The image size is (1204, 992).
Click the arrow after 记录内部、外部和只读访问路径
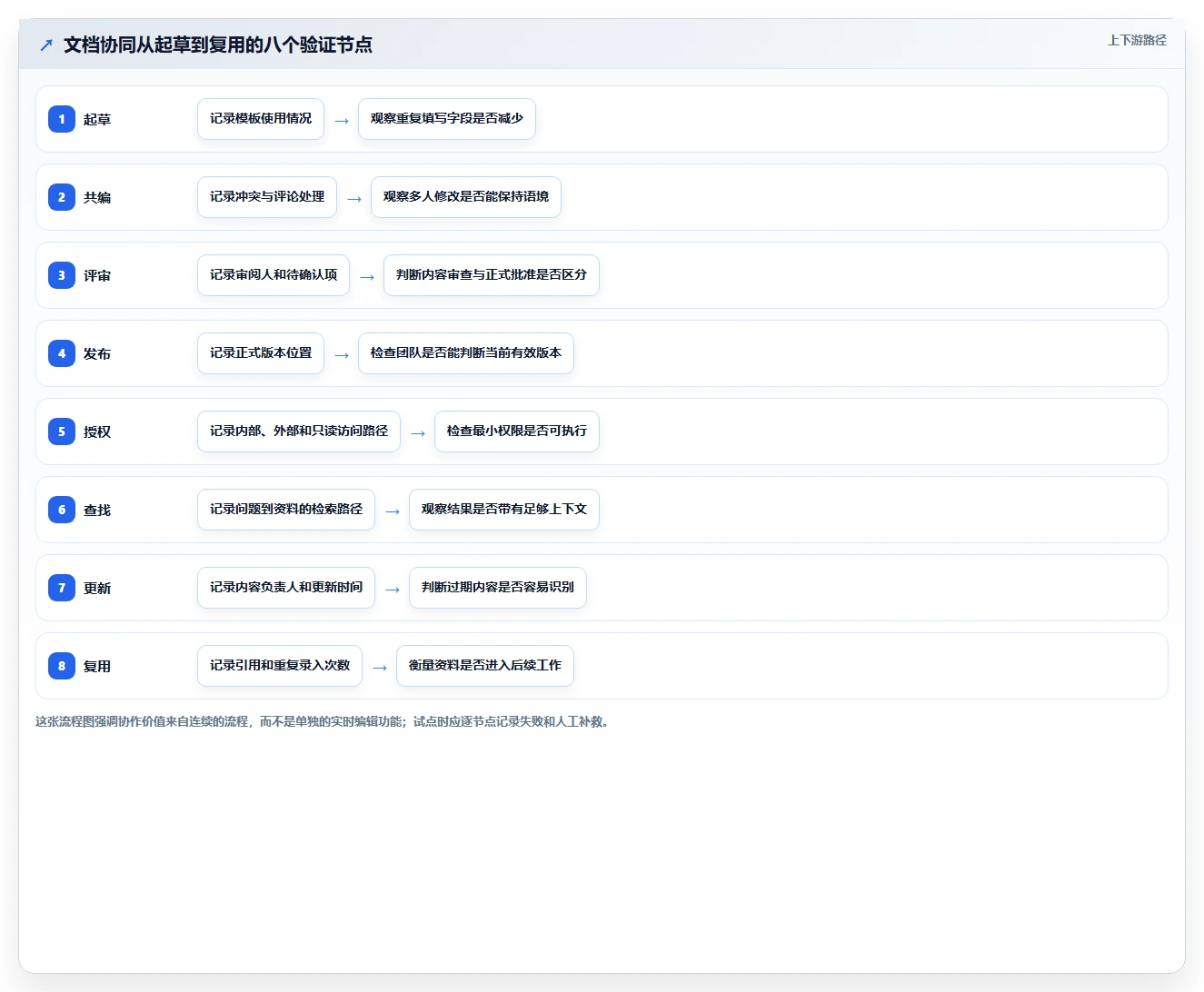point(418,432)
